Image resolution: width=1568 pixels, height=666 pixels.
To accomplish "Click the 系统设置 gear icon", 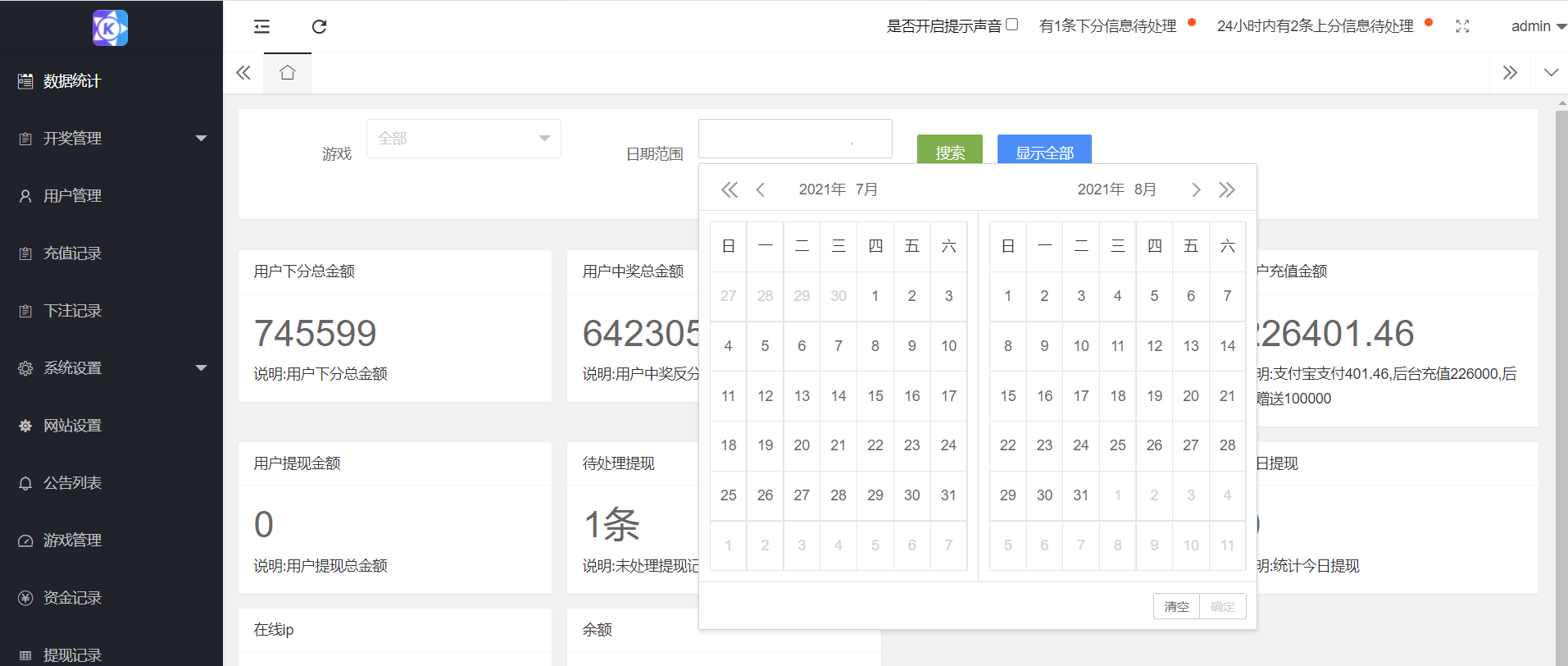I will coord(25,368).
